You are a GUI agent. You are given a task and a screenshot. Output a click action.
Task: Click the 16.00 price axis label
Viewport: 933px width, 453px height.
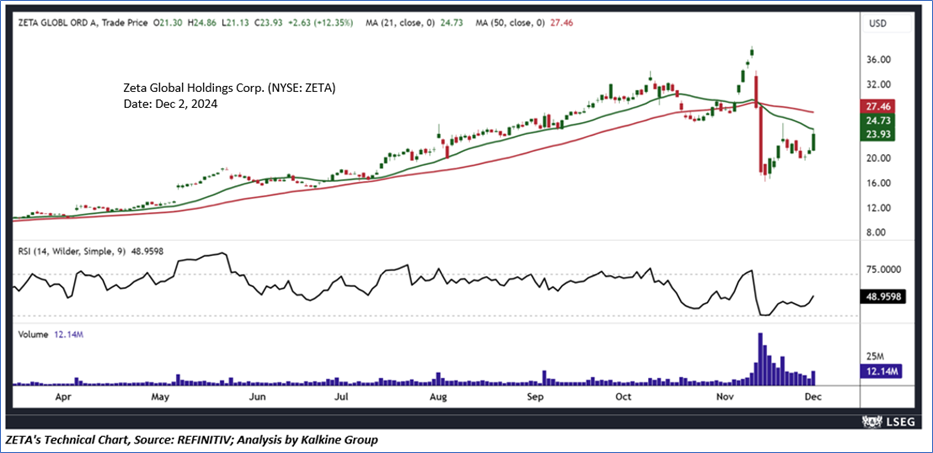tap(879, 183)
